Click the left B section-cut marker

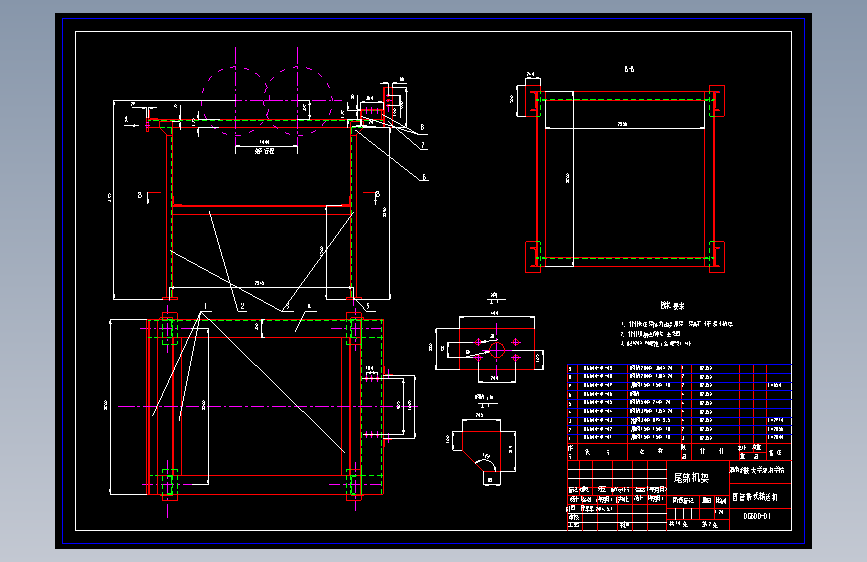point(140,195)
